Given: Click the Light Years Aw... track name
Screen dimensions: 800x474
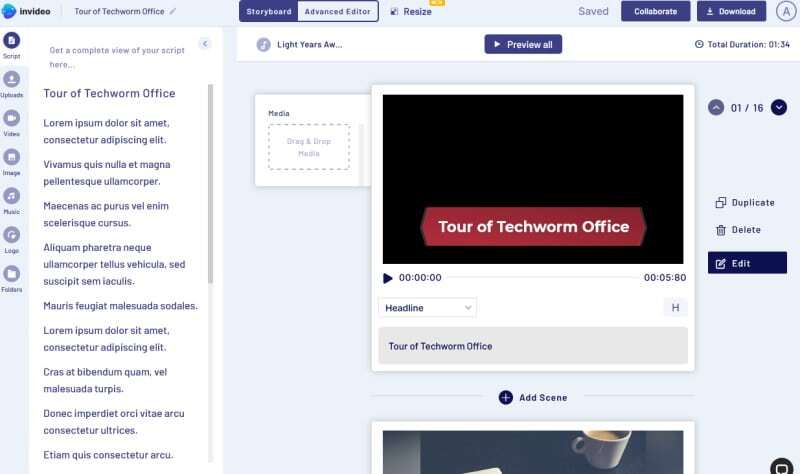Looking at the screenshot, I should pyautogui.click(x=310, y=45).
